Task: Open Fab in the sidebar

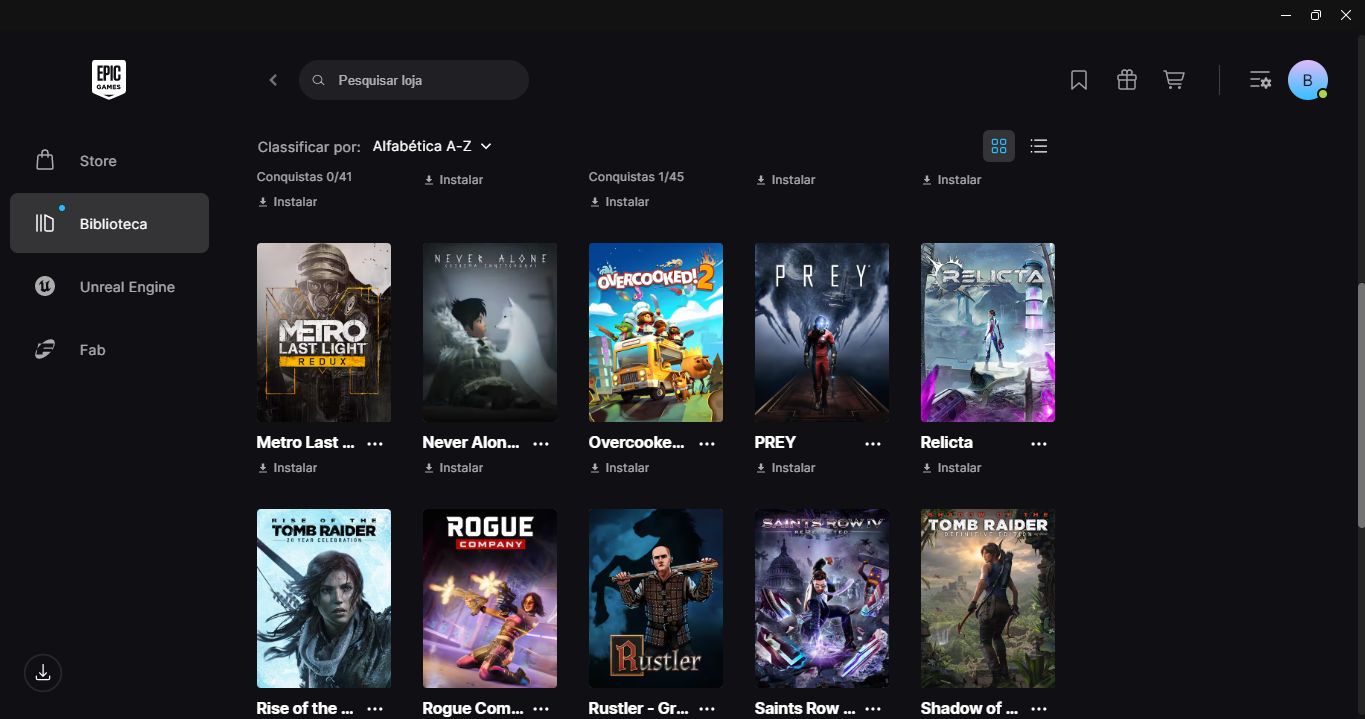Action: click(109, 349)
